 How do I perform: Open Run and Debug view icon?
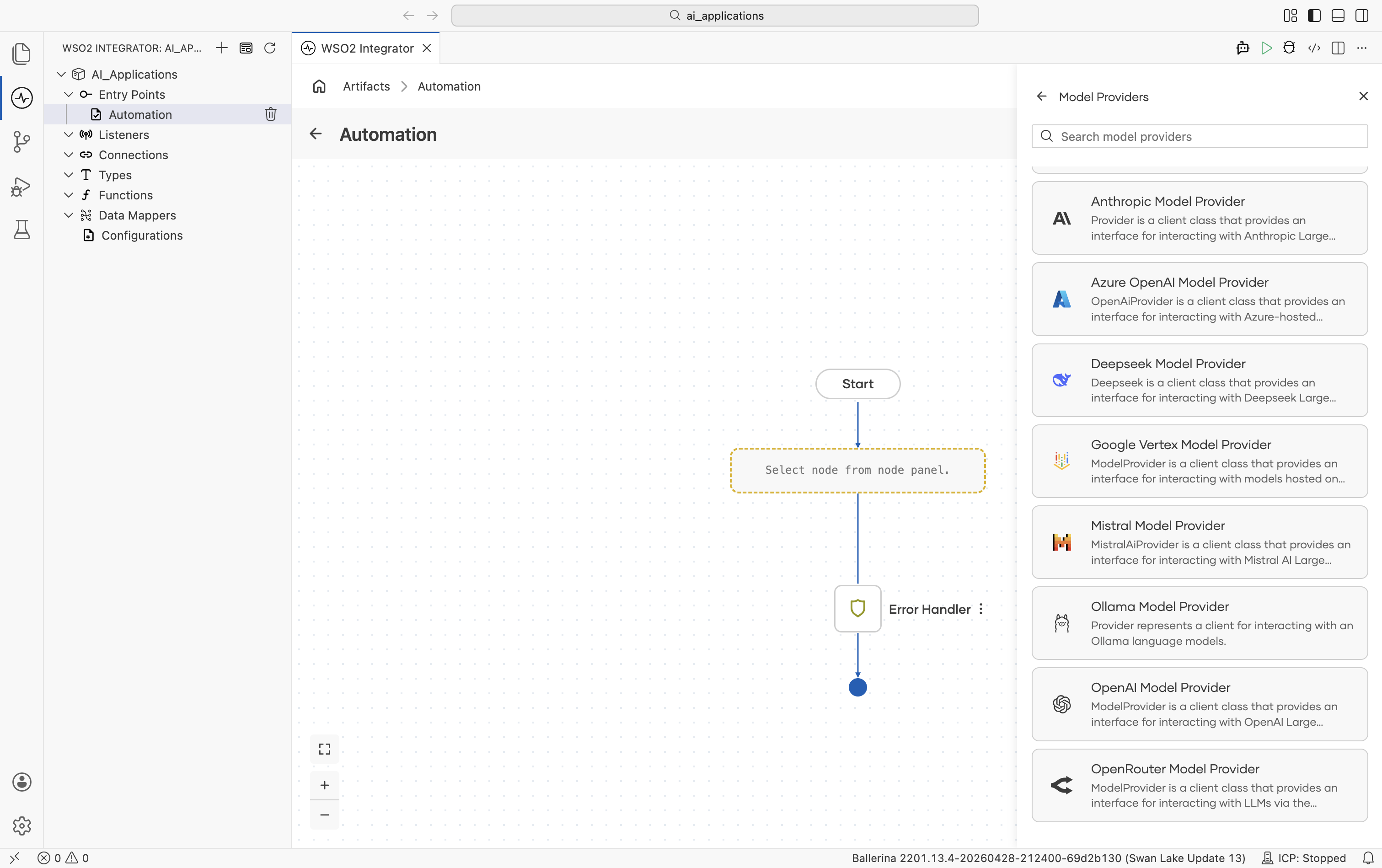point(21,187)
